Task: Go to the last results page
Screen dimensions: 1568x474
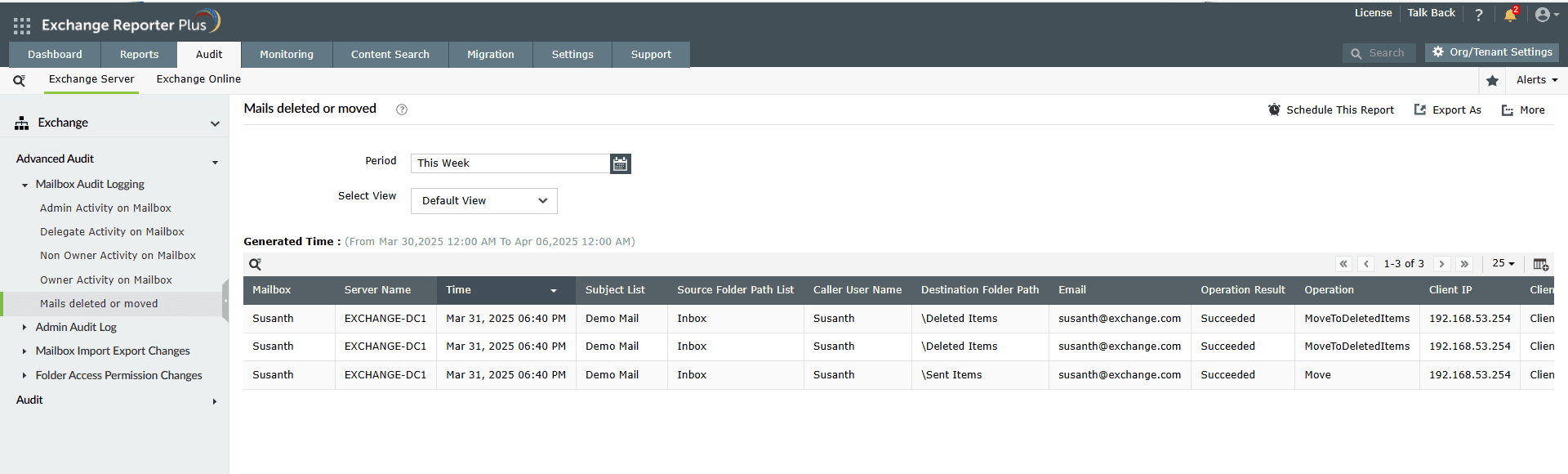Action: 1464,264
